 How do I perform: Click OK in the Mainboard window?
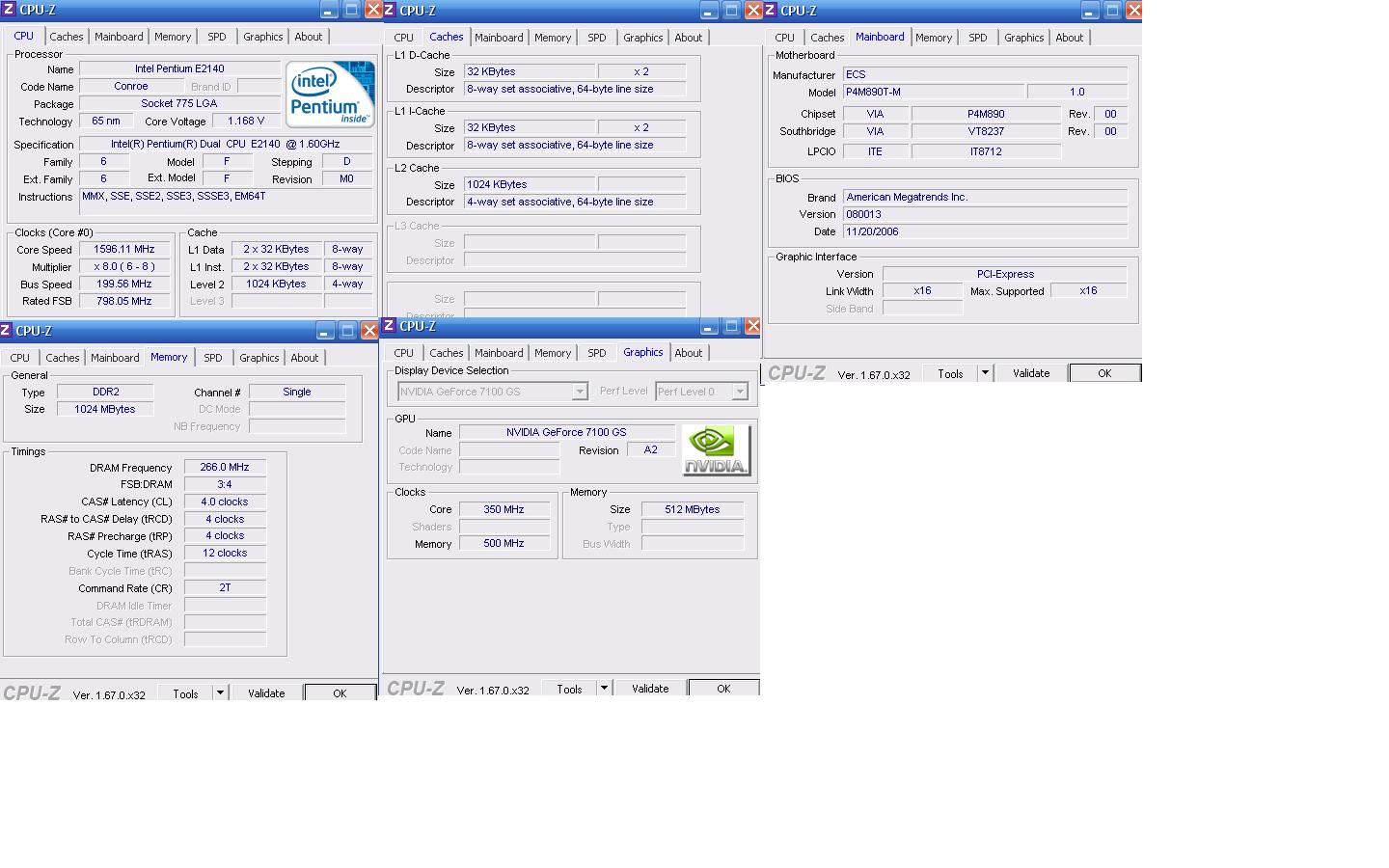(1104, 373)
